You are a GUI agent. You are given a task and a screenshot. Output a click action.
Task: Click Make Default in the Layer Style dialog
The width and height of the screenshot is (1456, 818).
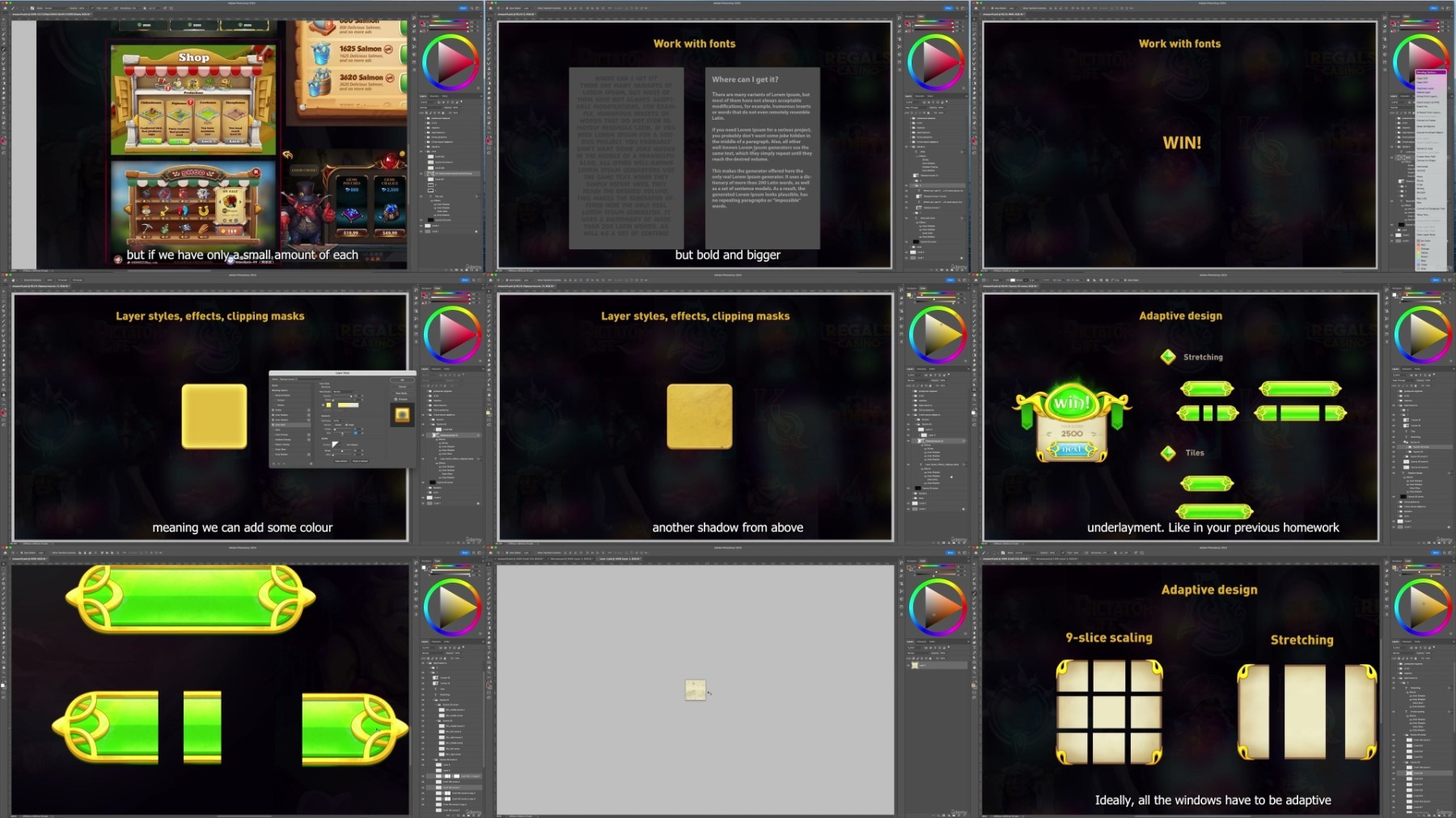341,461
